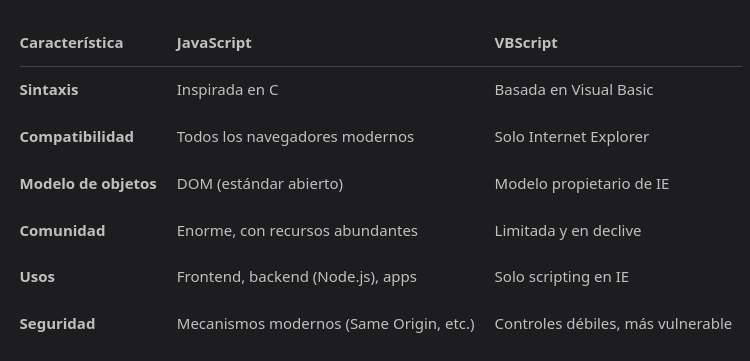750x361 pixels.
Task: Click 'Enorme, con recursos abundantes' cell
Action: coord(297,230)
